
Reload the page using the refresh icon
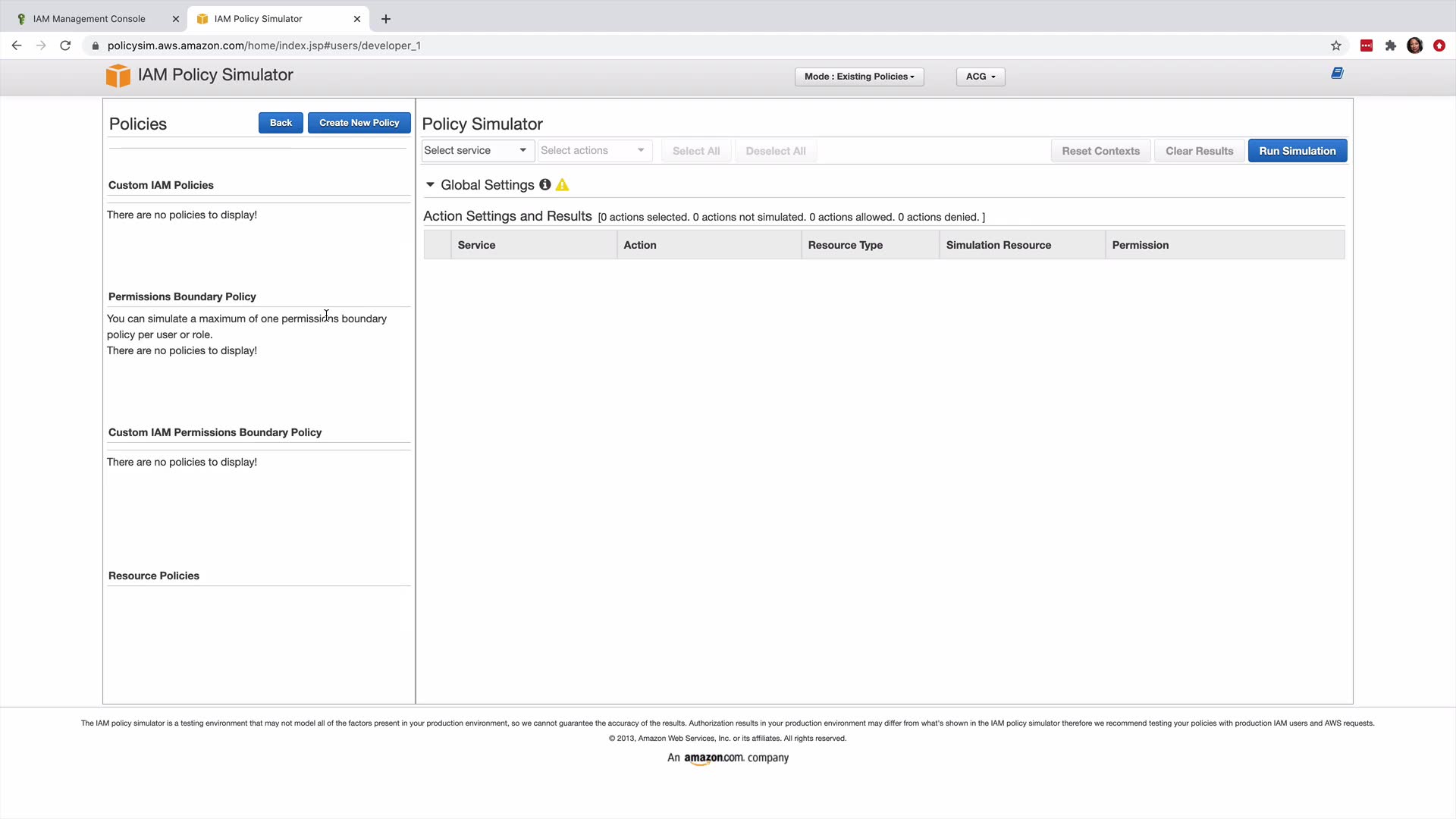pyautogui.click(x=65, y=45)
